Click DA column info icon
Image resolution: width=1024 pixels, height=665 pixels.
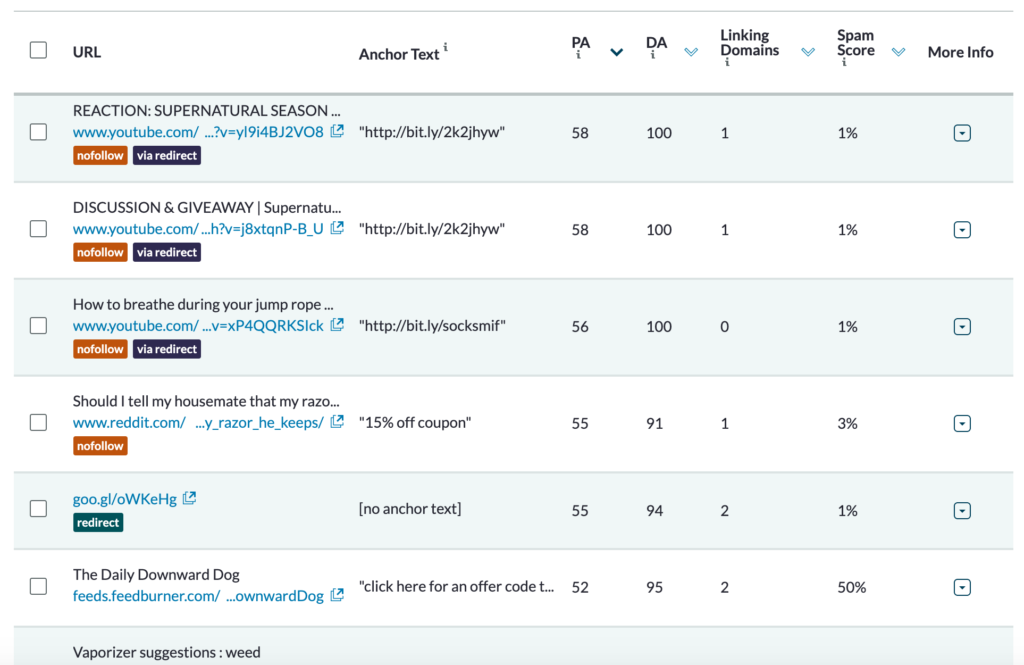pyautogui.click(x=652, y=55)
